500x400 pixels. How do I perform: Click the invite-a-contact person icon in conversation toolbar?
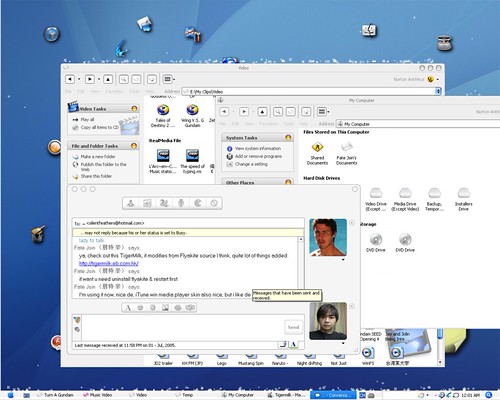click(131, 203)
